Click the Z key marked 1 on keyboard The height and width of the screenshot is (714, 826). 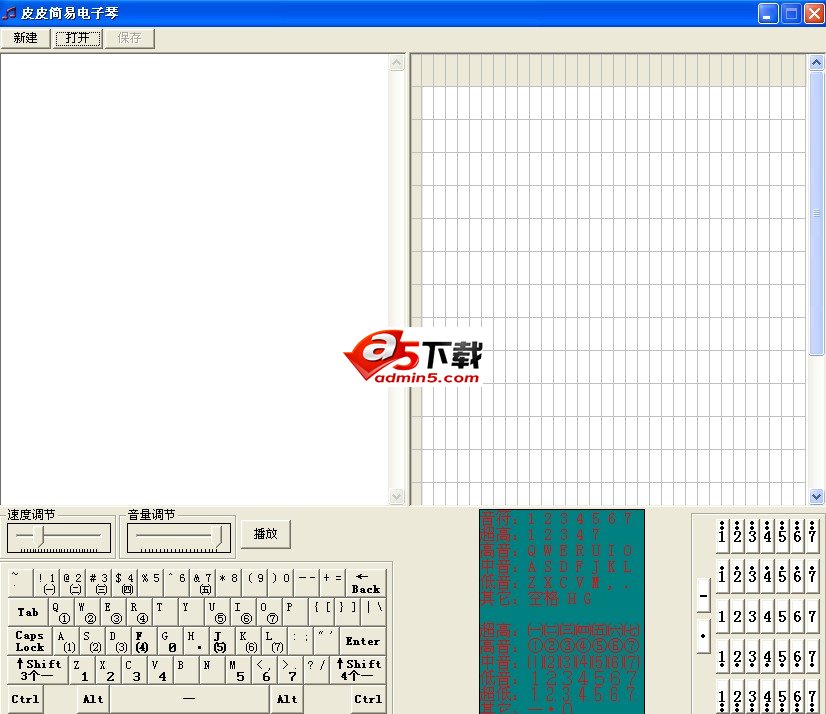(81, 670)
